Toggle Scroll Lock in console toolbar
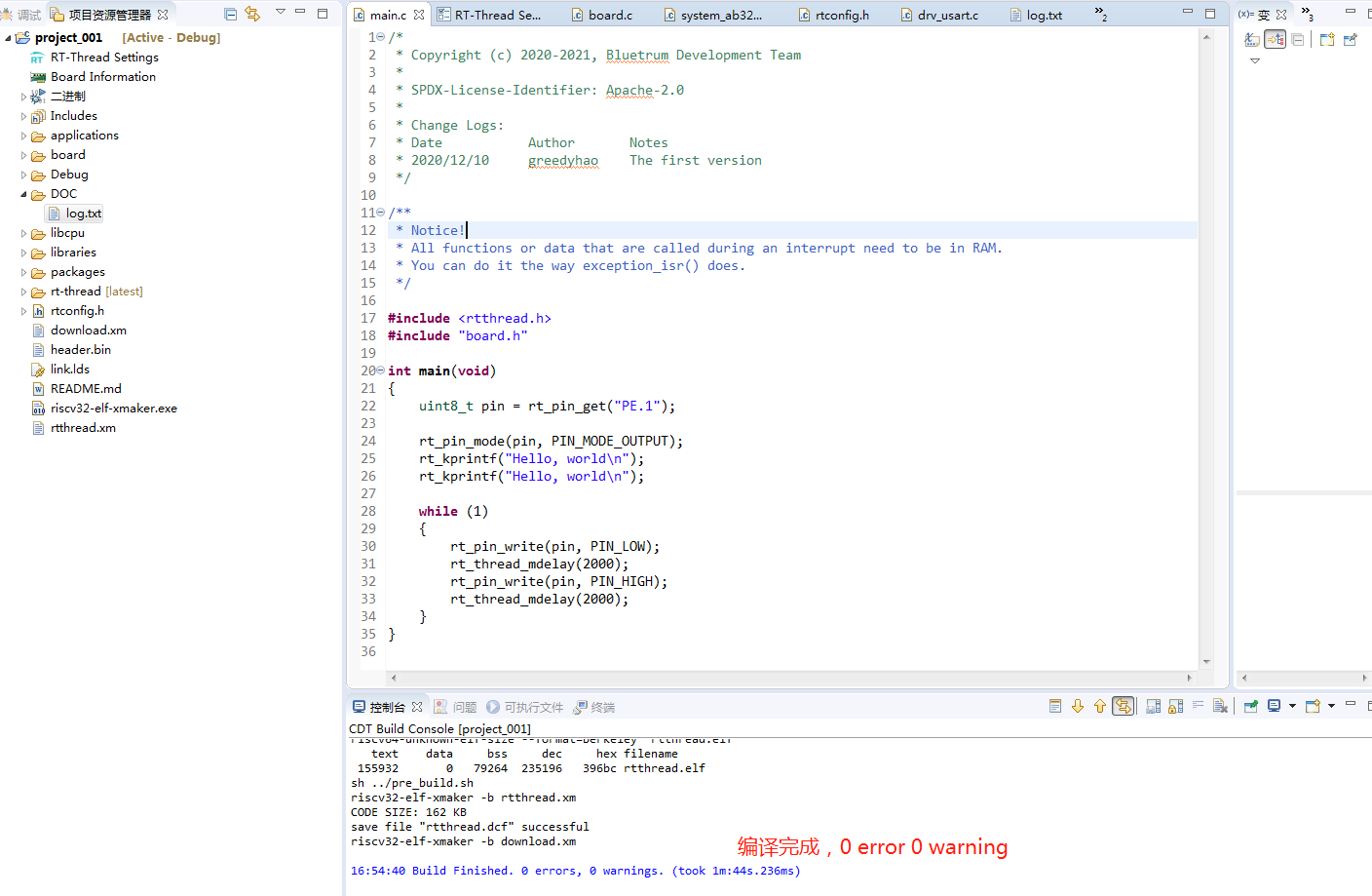Viewport: 1372px width, 896px height. coord(1175,706)
